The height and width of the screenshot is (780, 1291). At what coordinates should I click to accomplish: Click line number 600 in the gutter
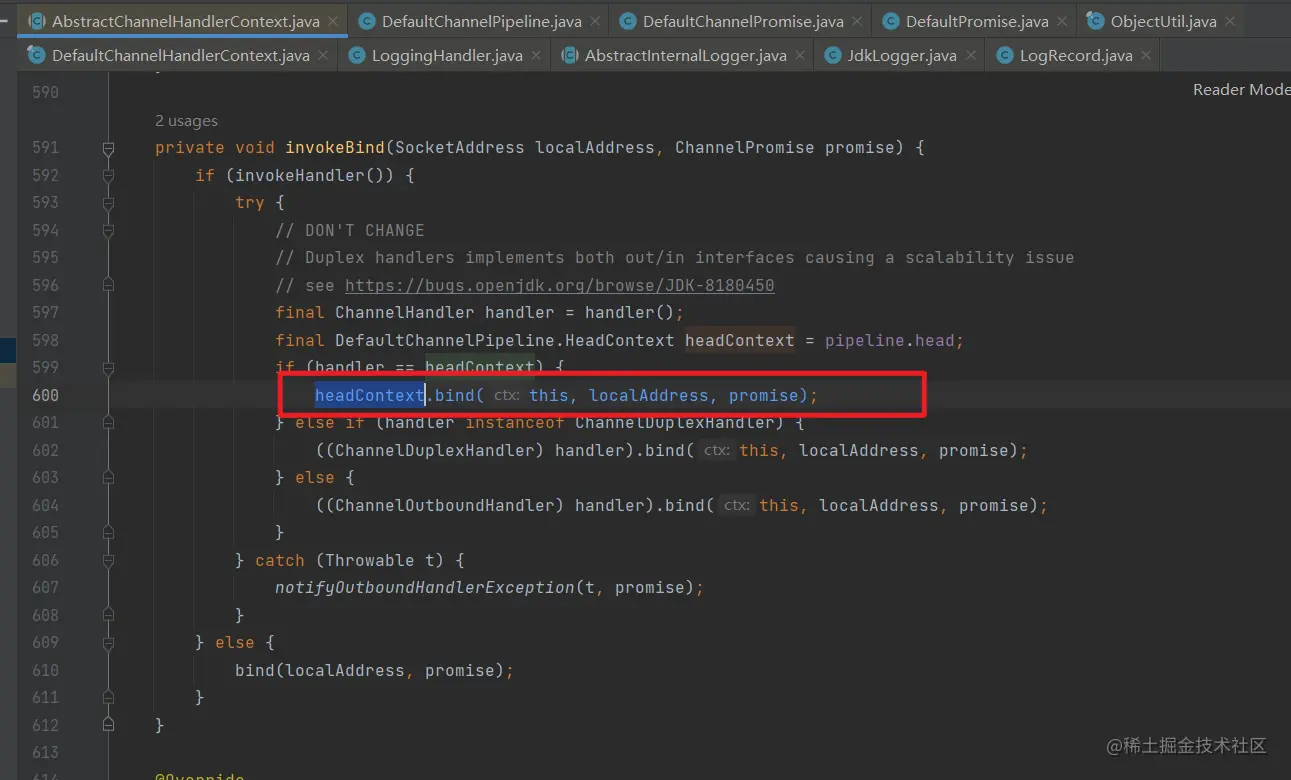click(45, 395)
